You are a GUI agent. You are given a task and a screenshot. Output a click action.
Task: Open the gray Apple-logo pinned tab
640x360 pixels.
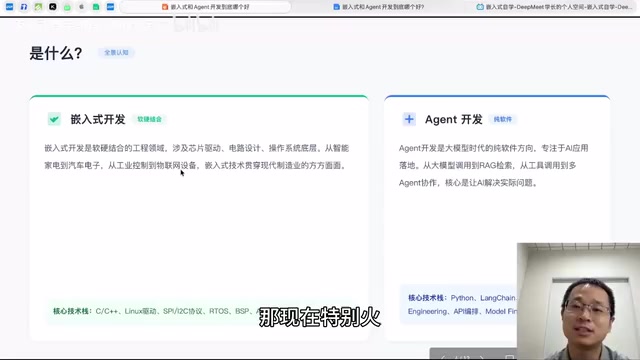(x=82, y=7)
